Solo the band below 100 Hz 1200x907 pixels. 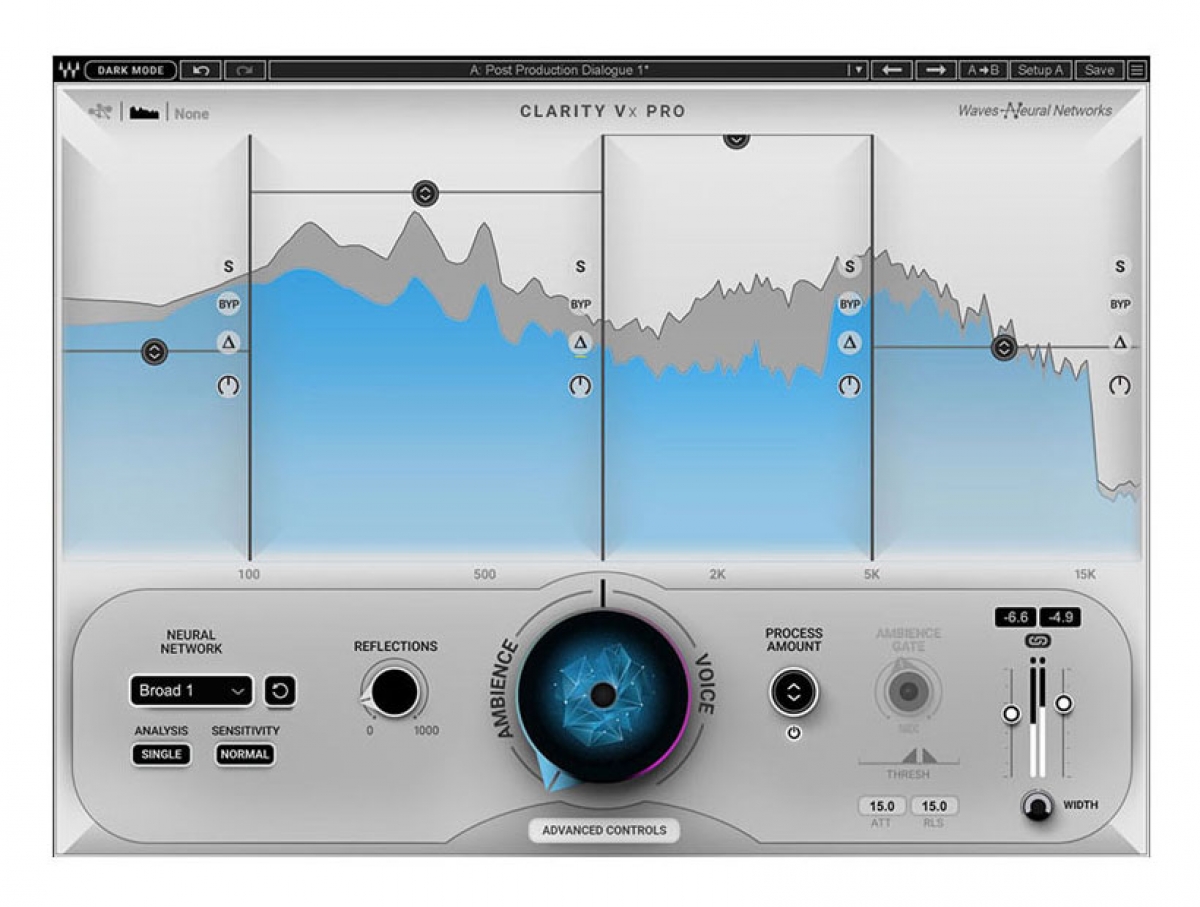pos(229,267)
